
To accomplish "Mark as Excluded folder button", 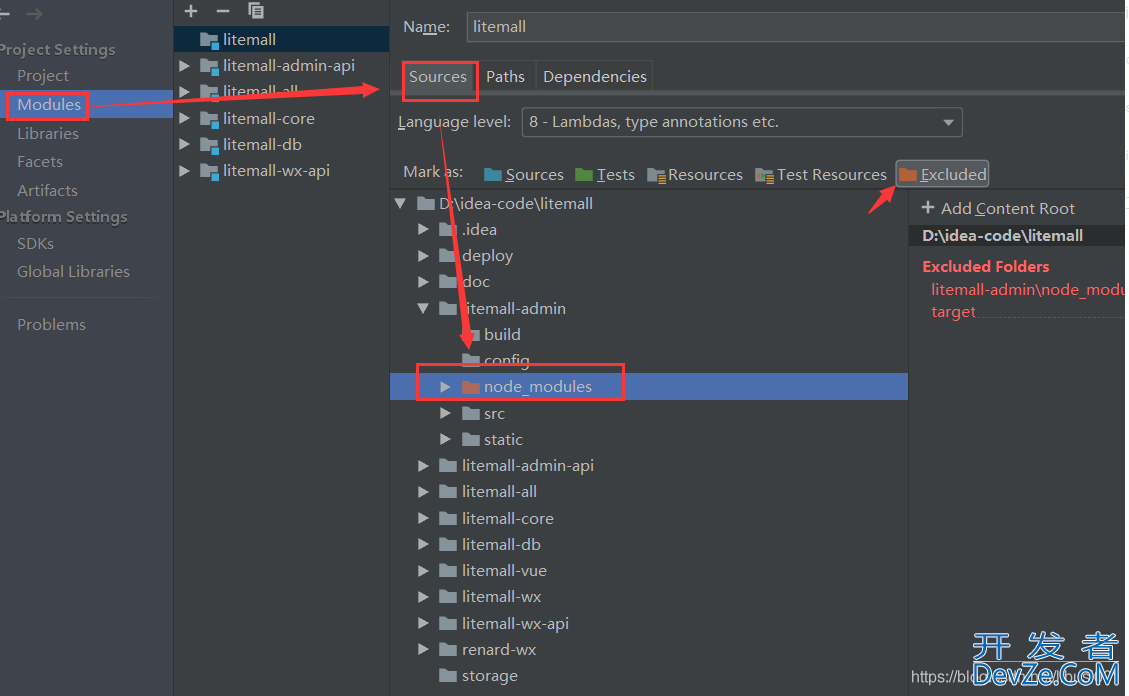I will click(x=943, y=174).
